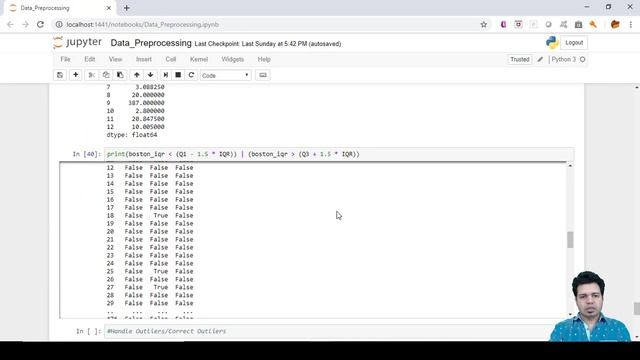This screenshot has width=640, height=360.
Task: Move the selected cell down
Action: pos(151,75)
